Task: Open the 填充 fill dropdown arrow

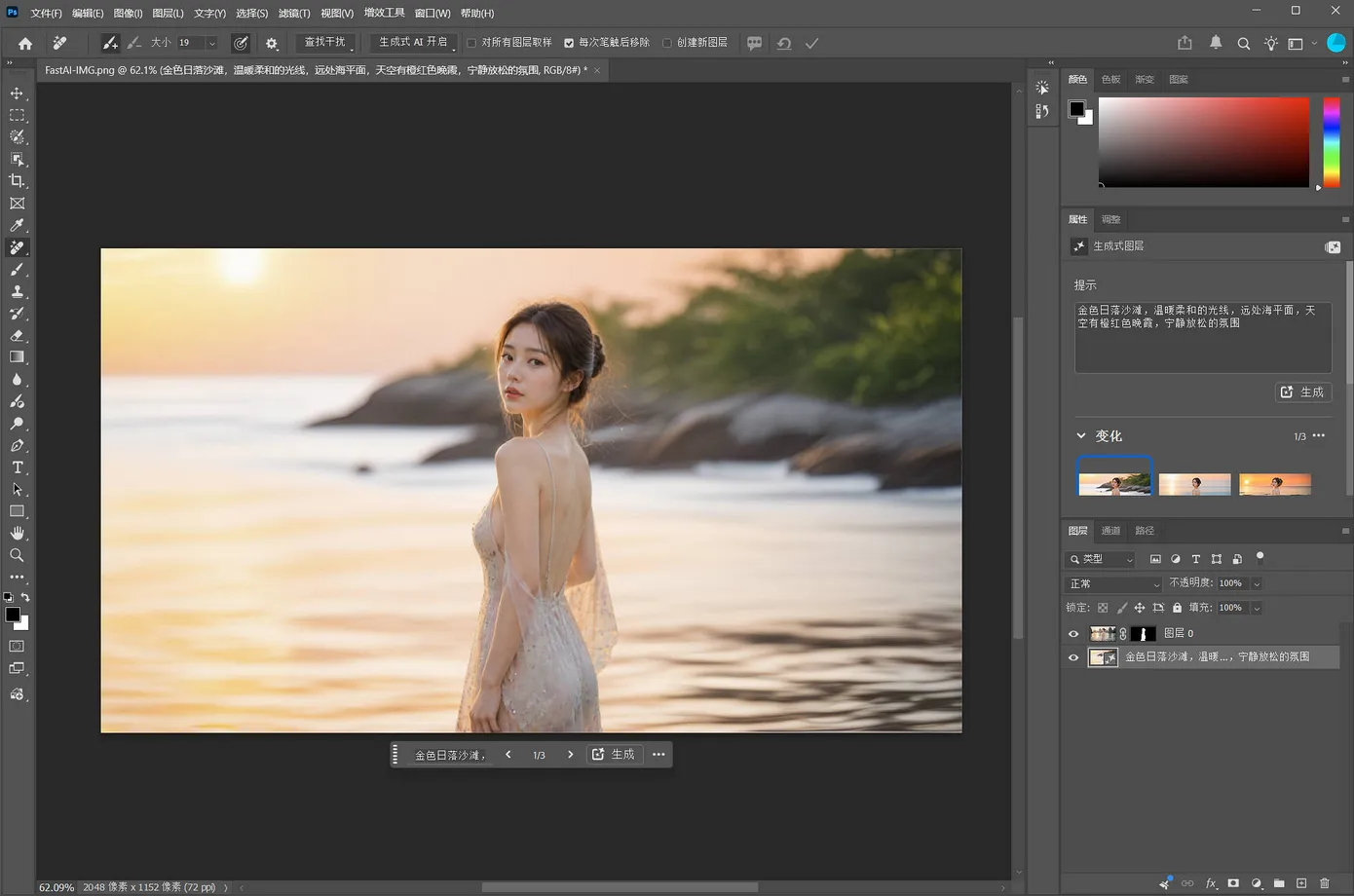Action: coord(1257,608)
